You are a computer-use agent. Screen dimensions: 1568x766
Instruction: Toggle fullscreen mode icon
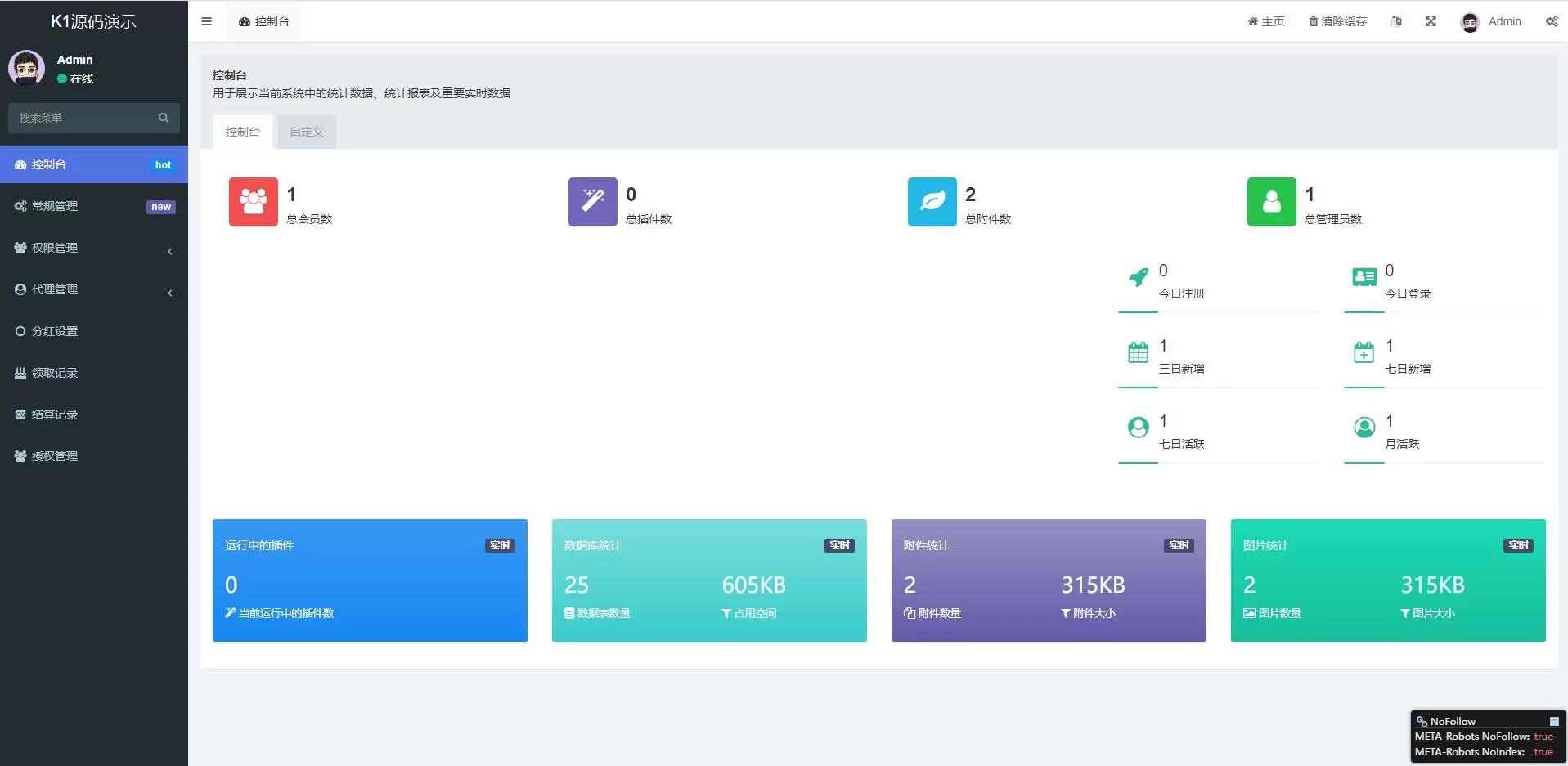(x=1431, y=21)
